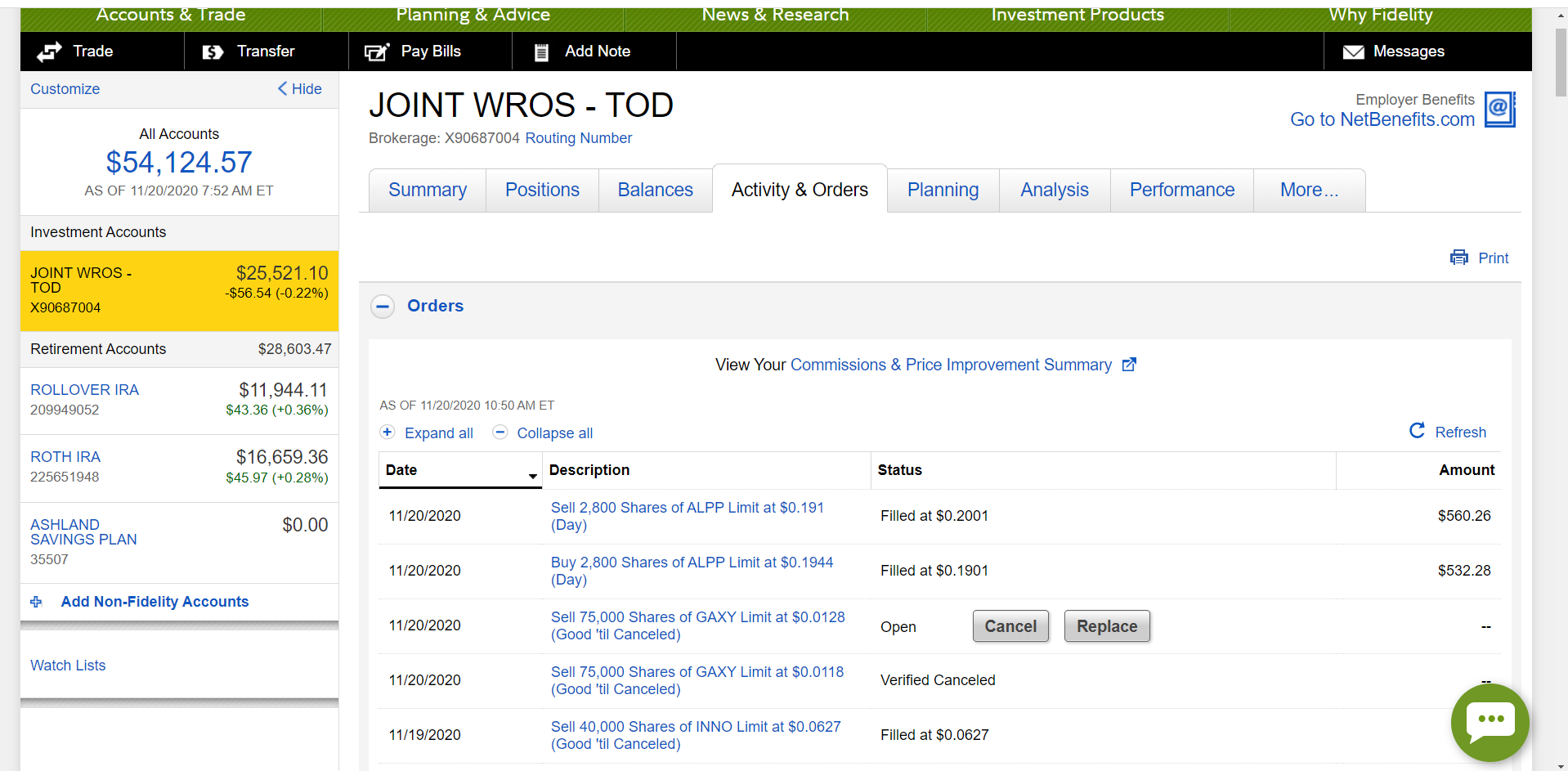Click Collapse all orders
Image resolution: width=1568 pixels, height=771 pixels.
tap(555, 433)
